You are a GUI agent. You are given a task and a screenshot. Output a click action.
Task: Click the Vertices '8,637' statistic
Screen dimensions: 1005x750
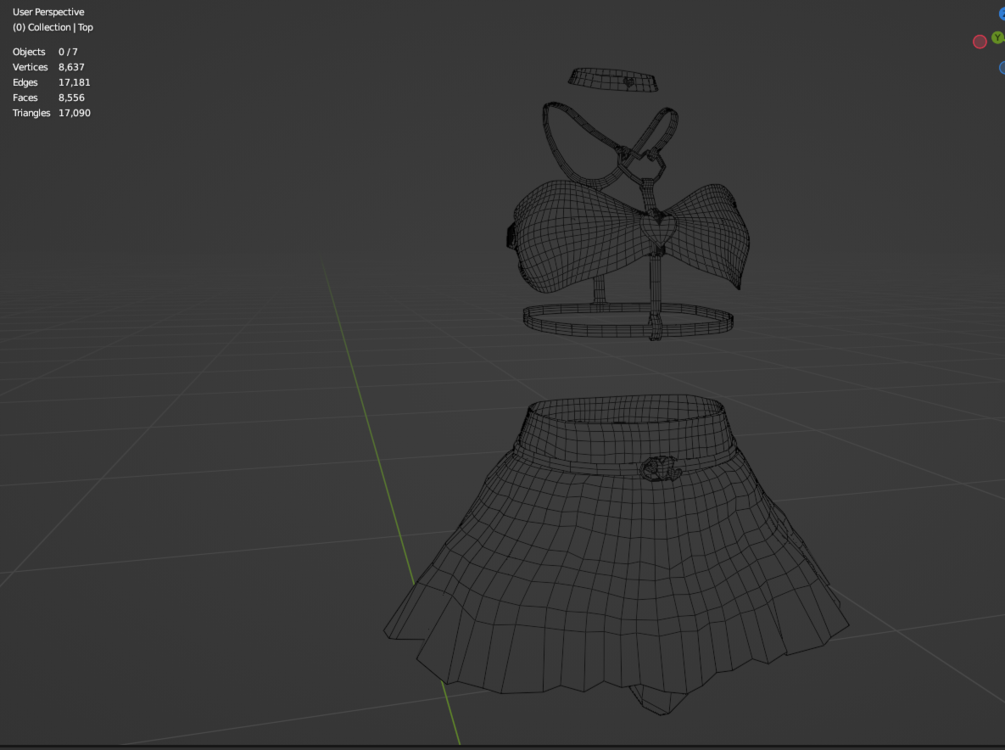pyautogui.click(x=71, y=67)
